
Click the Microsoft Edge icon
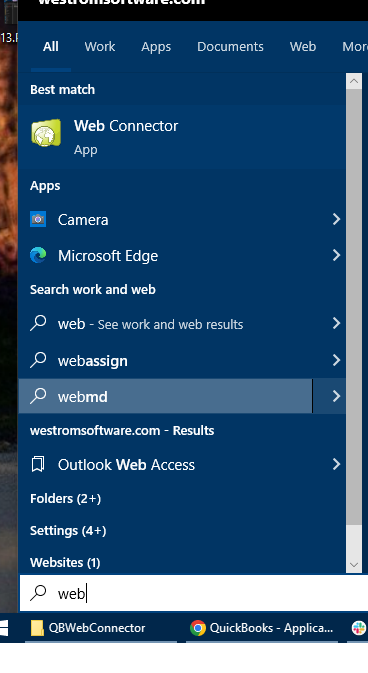click(38, 255)
